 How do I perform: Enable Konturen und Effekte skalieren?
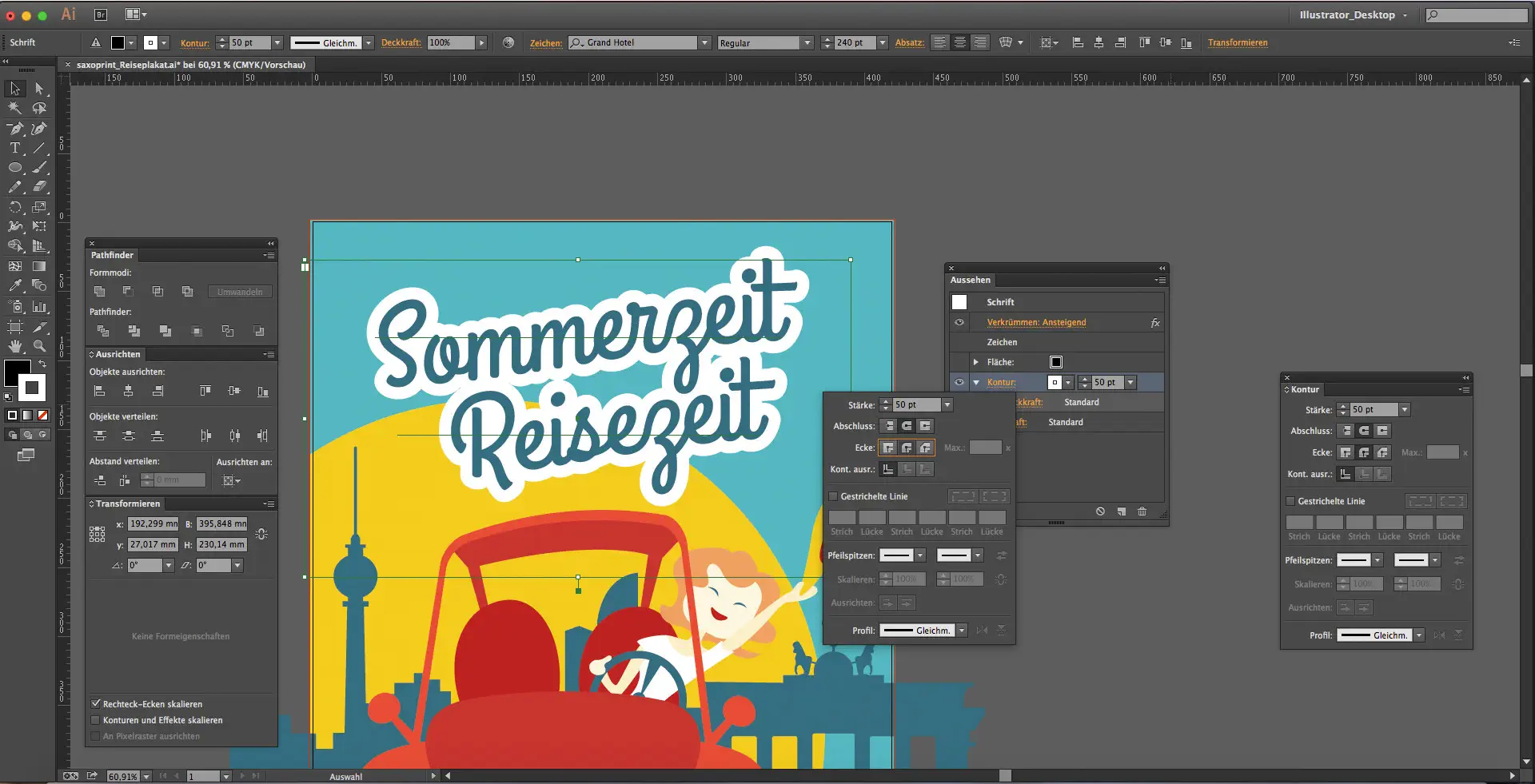[96, 720]
